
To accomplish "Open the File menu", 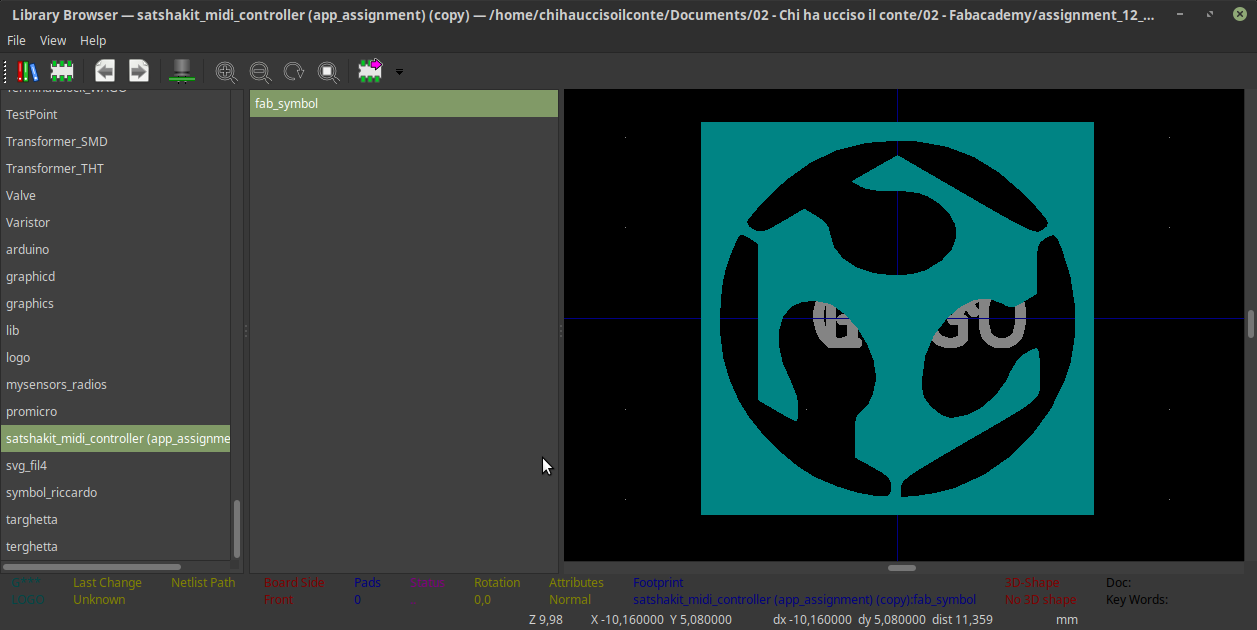I will click(16, 40).
